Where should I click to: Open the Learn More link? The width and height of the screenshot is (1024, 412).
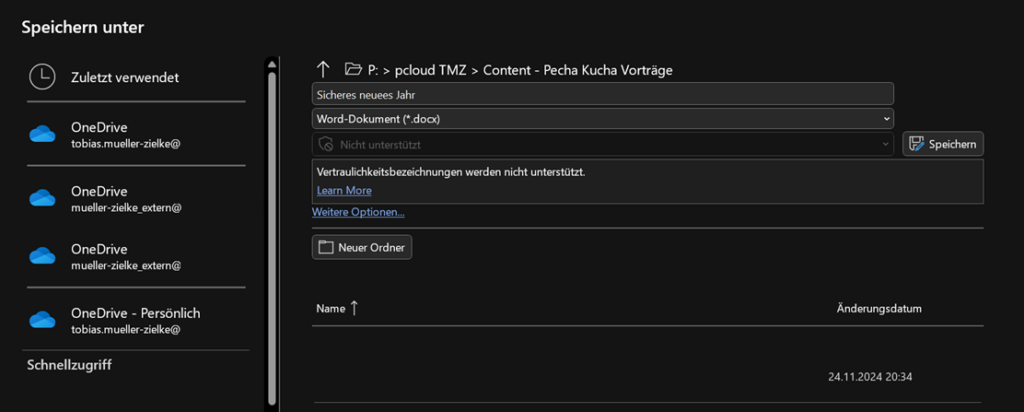point(344,191)
